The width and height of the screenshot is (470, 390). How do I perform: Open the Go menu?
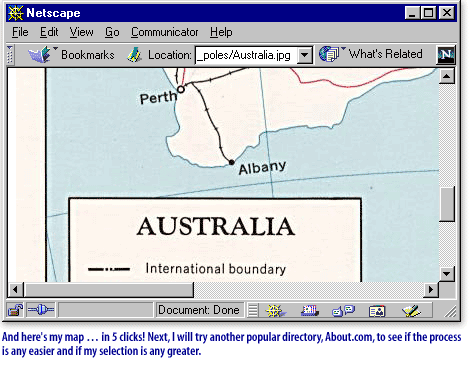click(x=112, y=32)
